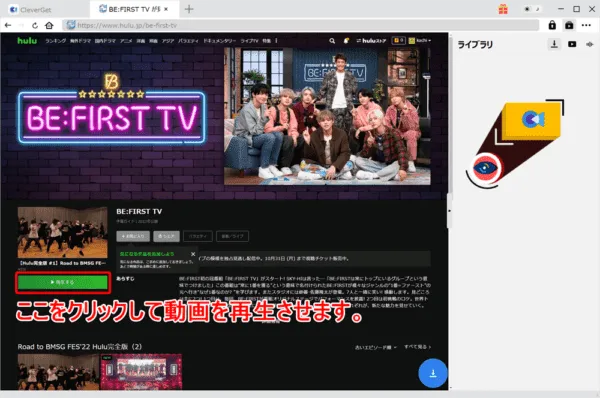Click the BE:FIRST TV title text
This screenshot has height=398, width=600.
click(x=139, y=211)
